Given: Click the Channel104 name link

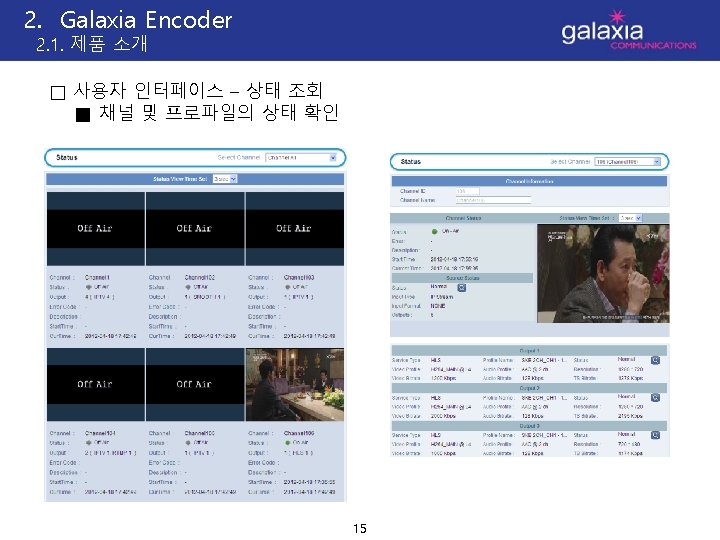Looking at the screenshot, I should 100,433.
